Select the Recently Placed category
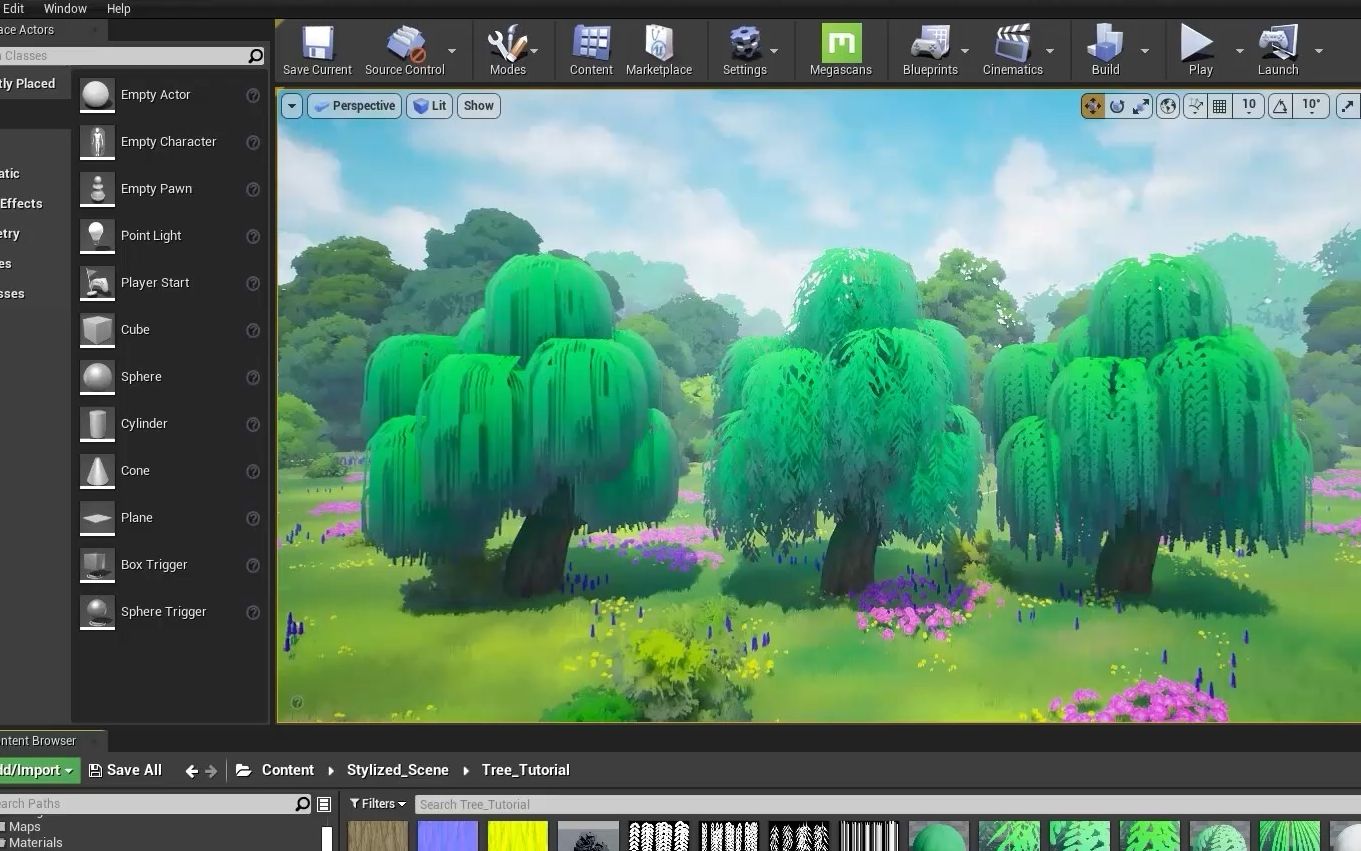 tap(35, 84)
